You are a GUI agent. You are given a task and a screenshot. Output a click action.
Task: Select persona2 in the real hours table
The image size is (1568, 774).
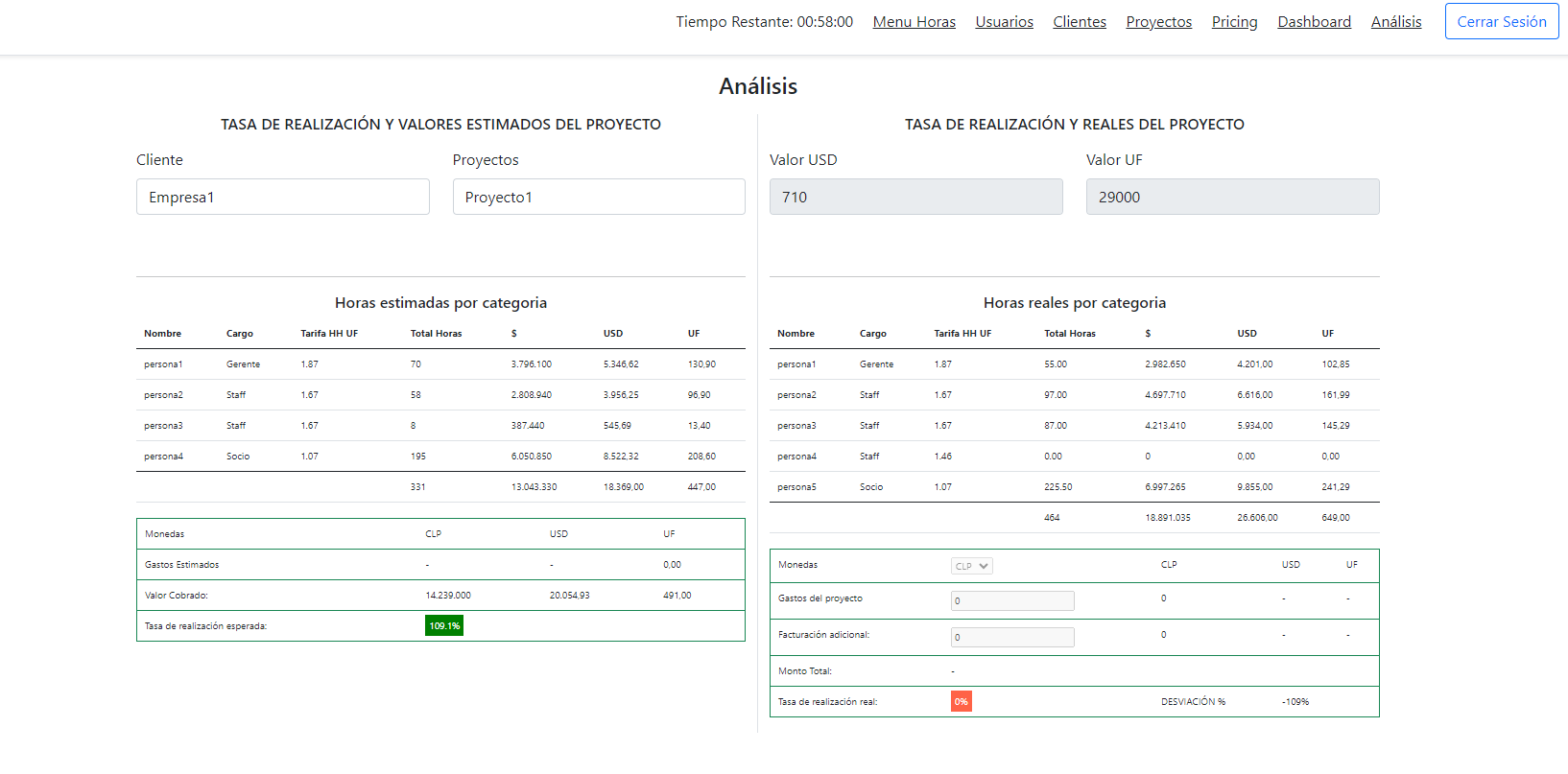(1074, 395)
